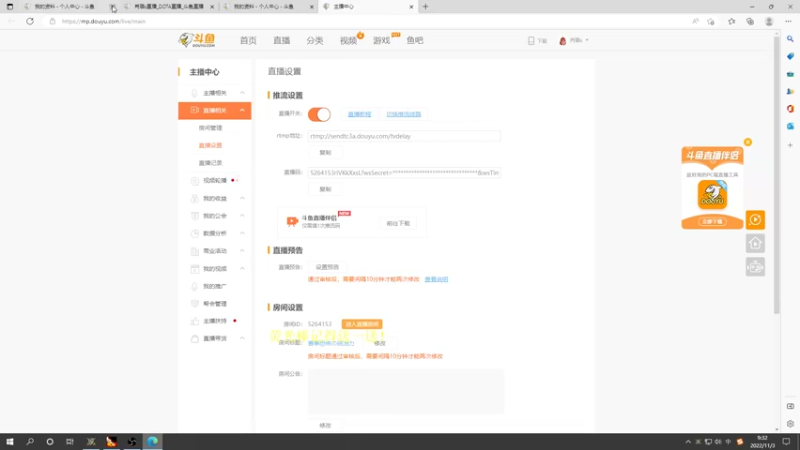Switch to the DOTA直播 browser tab

[x=169, y=7]
